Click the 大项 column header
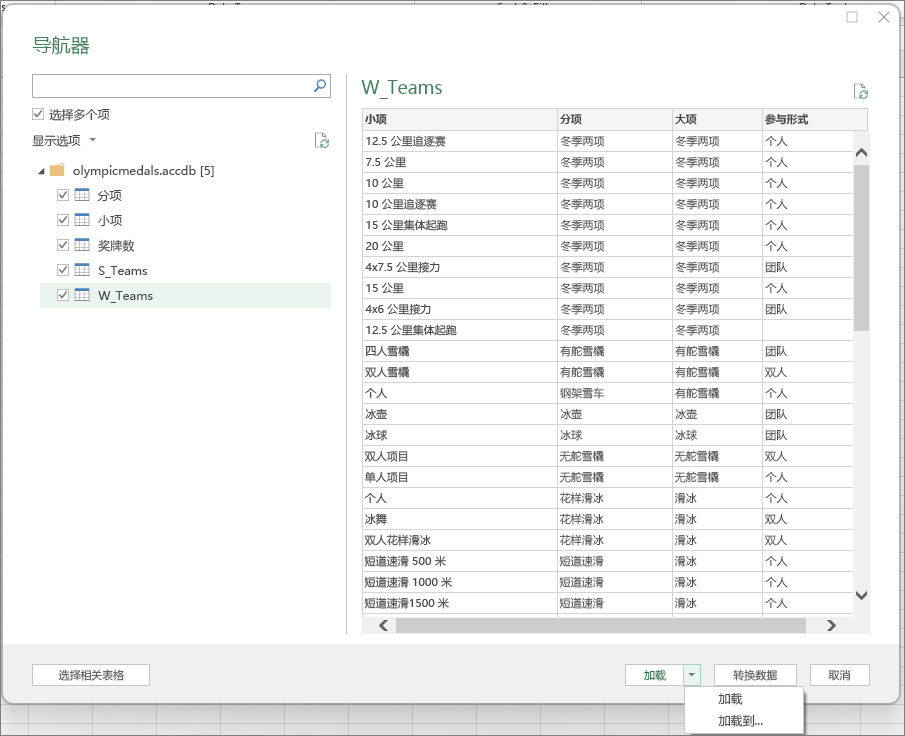Viewport: 905px width, 736px height. point(717,119)
